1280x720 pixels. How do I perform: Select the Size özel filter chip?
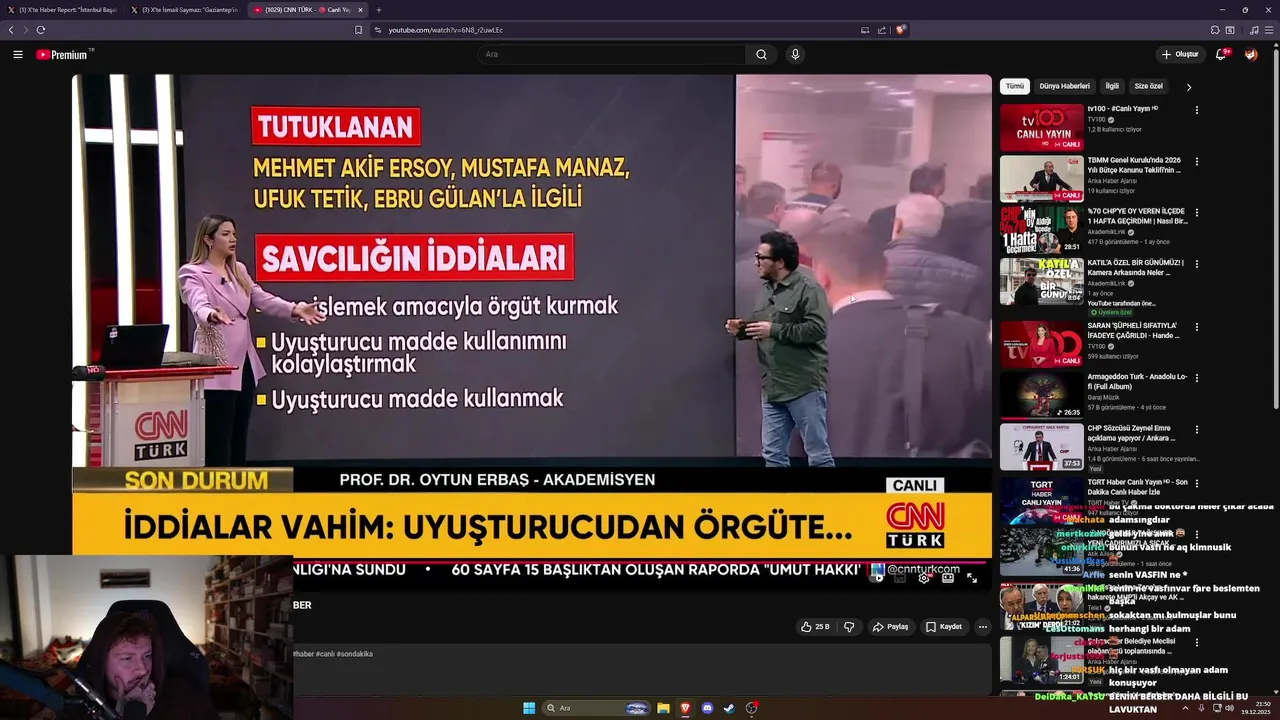(1149, 86)
